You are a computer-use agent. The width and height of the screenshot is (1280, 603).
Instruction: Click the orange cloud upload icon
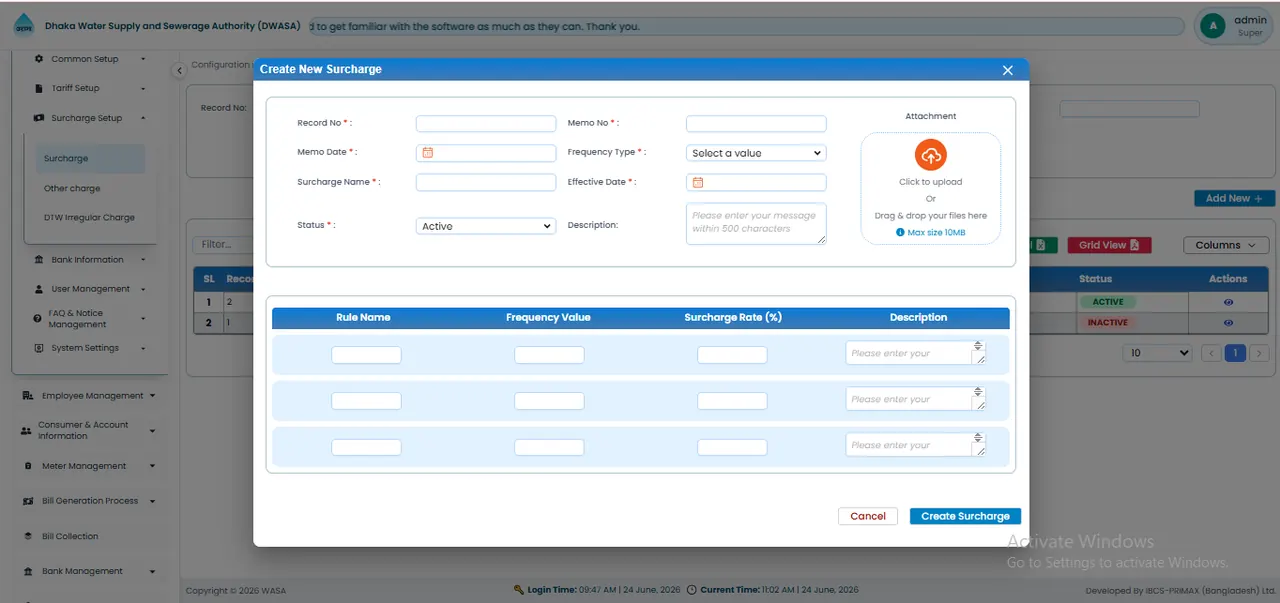click(931, 155)
